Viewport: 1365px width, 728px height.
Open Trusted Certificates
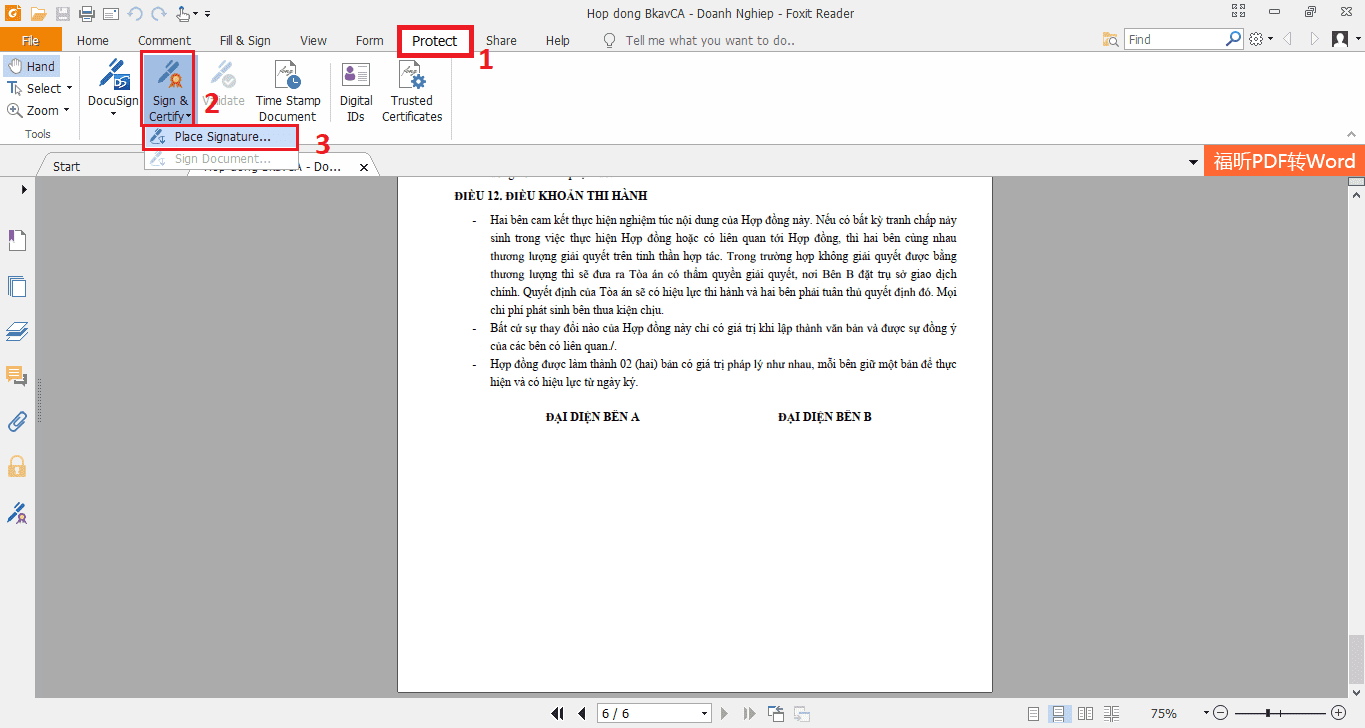click(412, 90)
